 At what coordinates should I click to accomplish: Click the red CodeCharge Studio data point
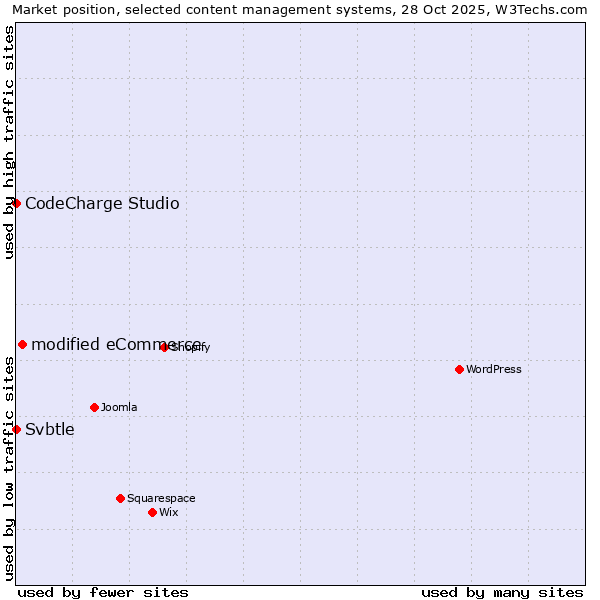(x=16, y=203)
